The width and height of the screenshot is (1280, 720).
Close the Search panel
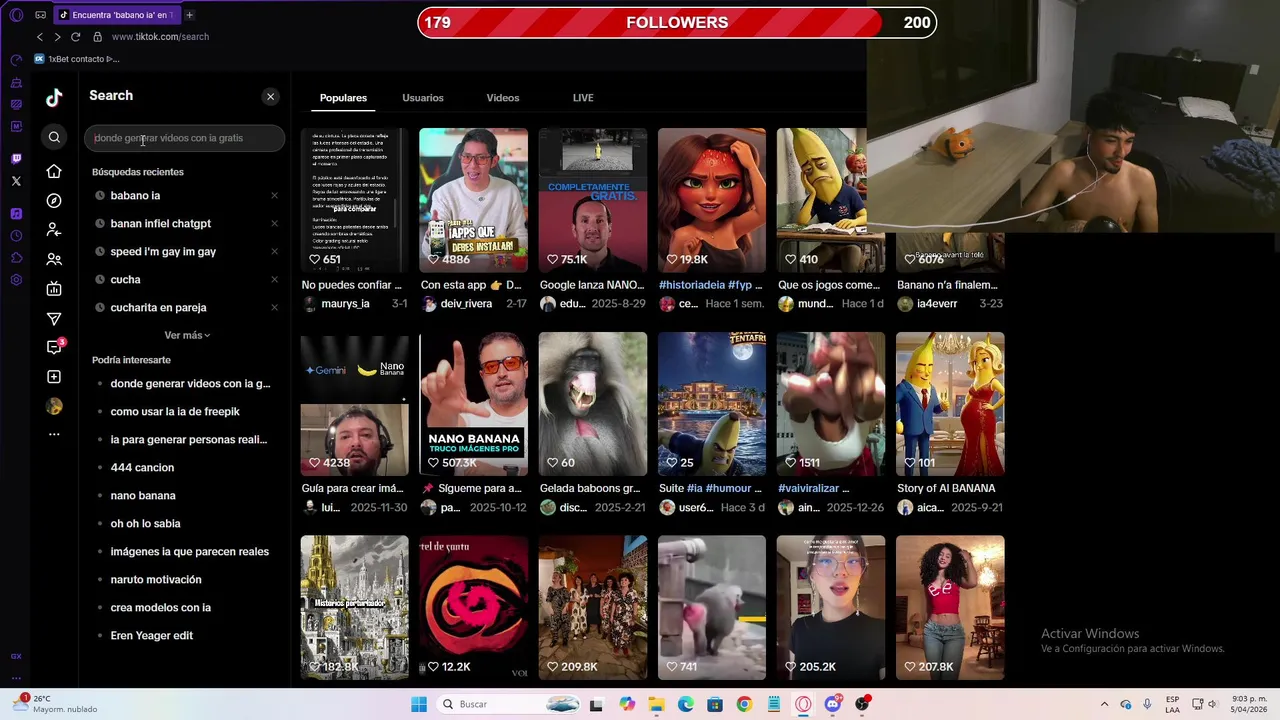[x=270, y=97]
